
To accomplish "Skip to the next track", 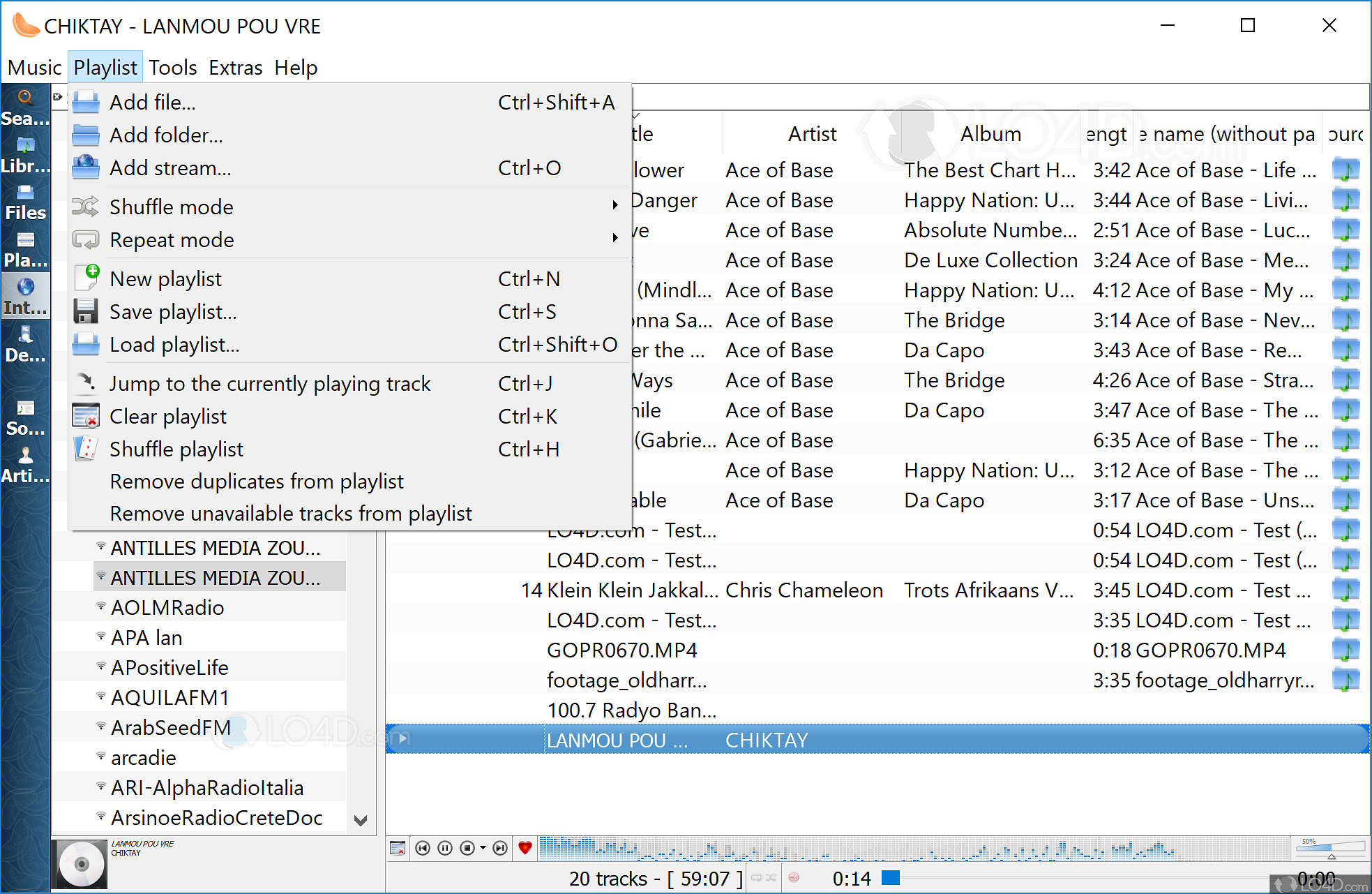I will [500, 848].
